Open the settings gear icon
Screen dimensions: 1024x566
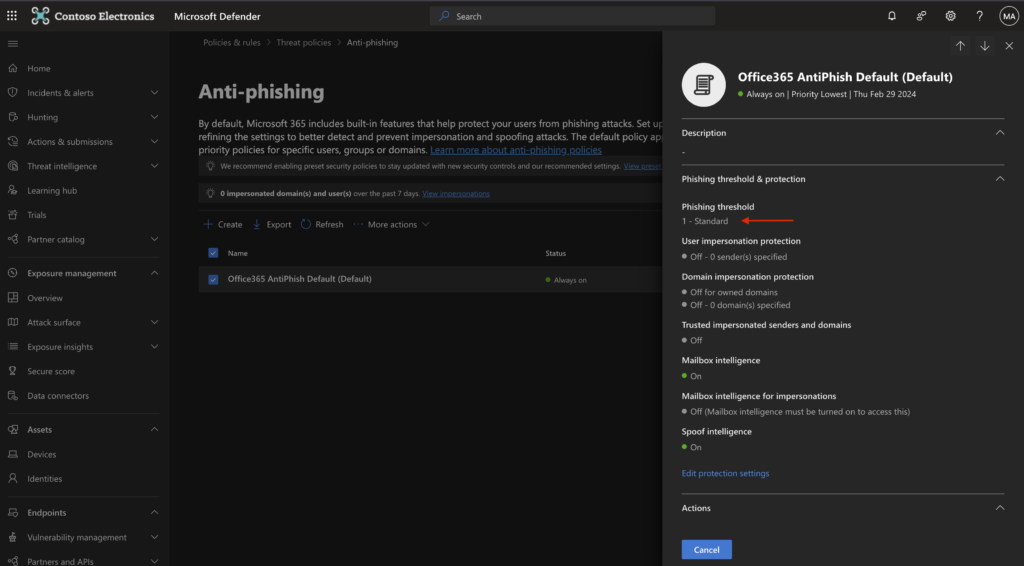pyautogui.click(x=950, y=16)
